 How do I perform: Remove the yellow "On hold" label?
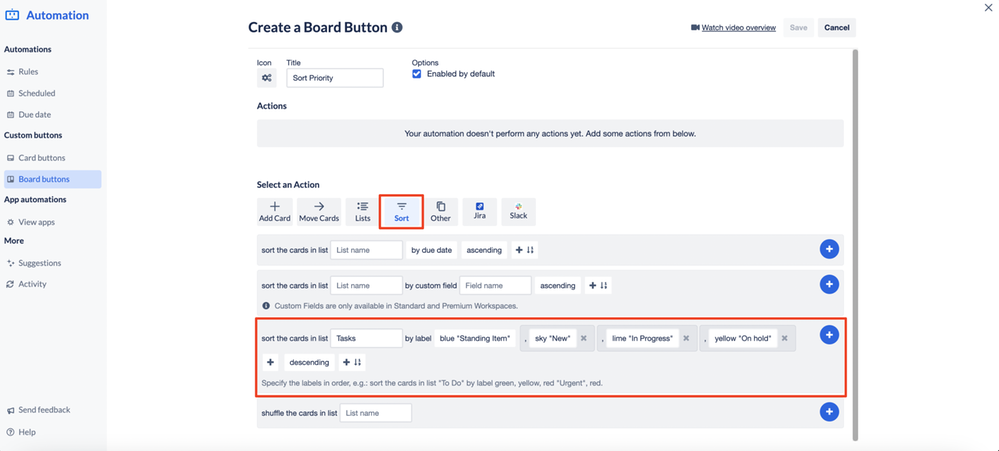[x=785, y=338]
